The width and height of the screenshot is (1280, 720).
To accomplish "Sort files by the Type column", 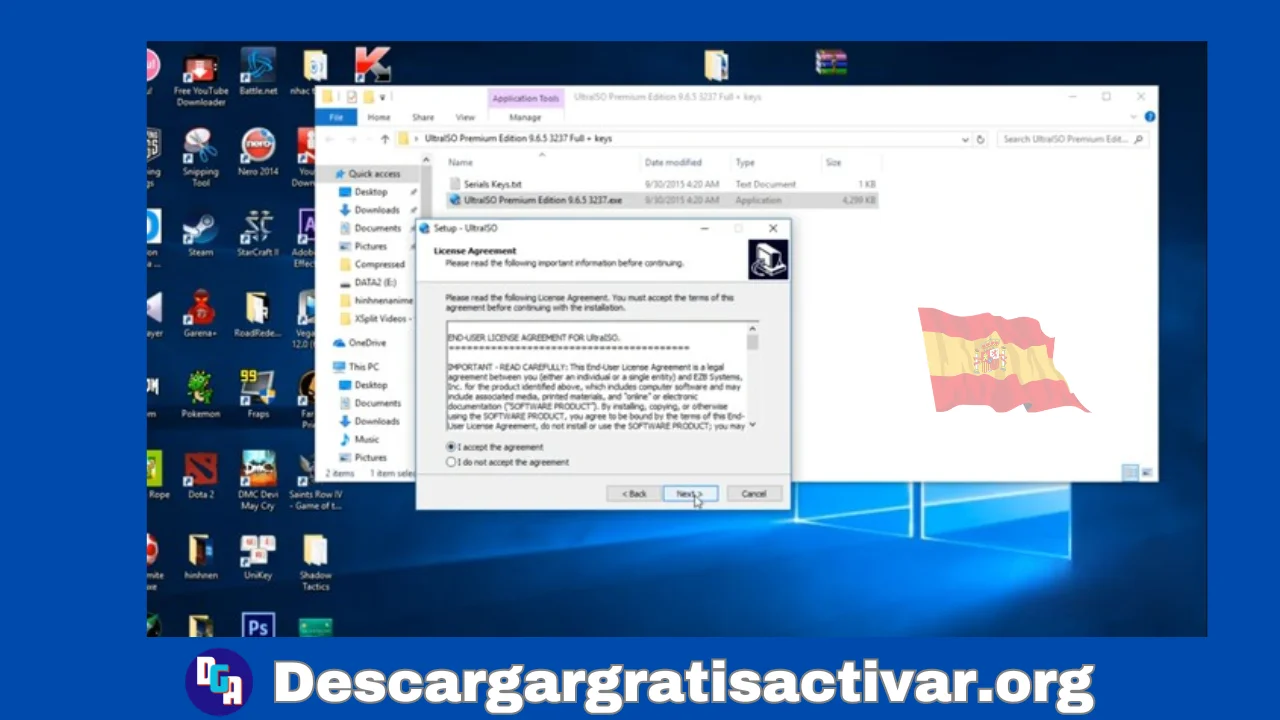I will coord(745,162).
